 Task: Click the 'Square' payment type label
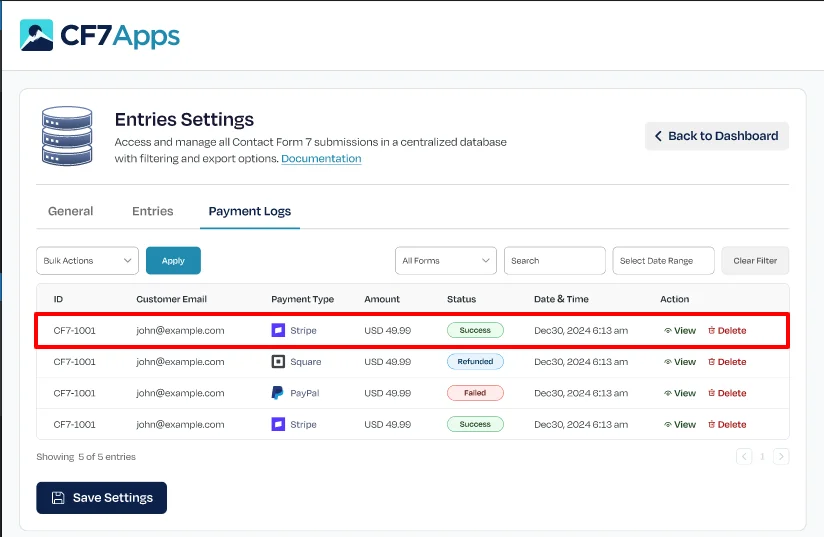305,362
